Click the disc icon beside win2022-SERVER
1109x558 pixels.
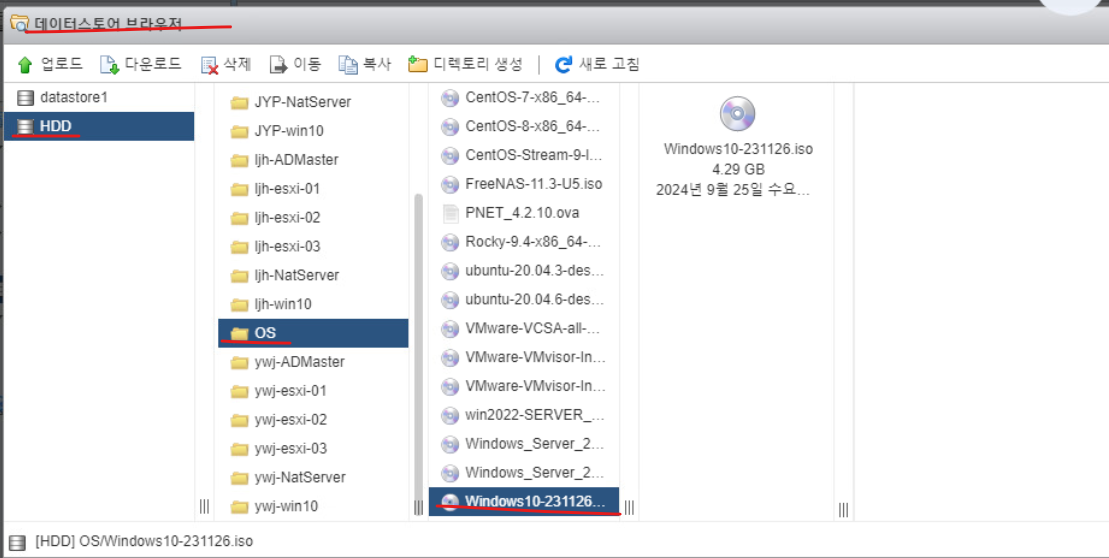click(450, 415)
